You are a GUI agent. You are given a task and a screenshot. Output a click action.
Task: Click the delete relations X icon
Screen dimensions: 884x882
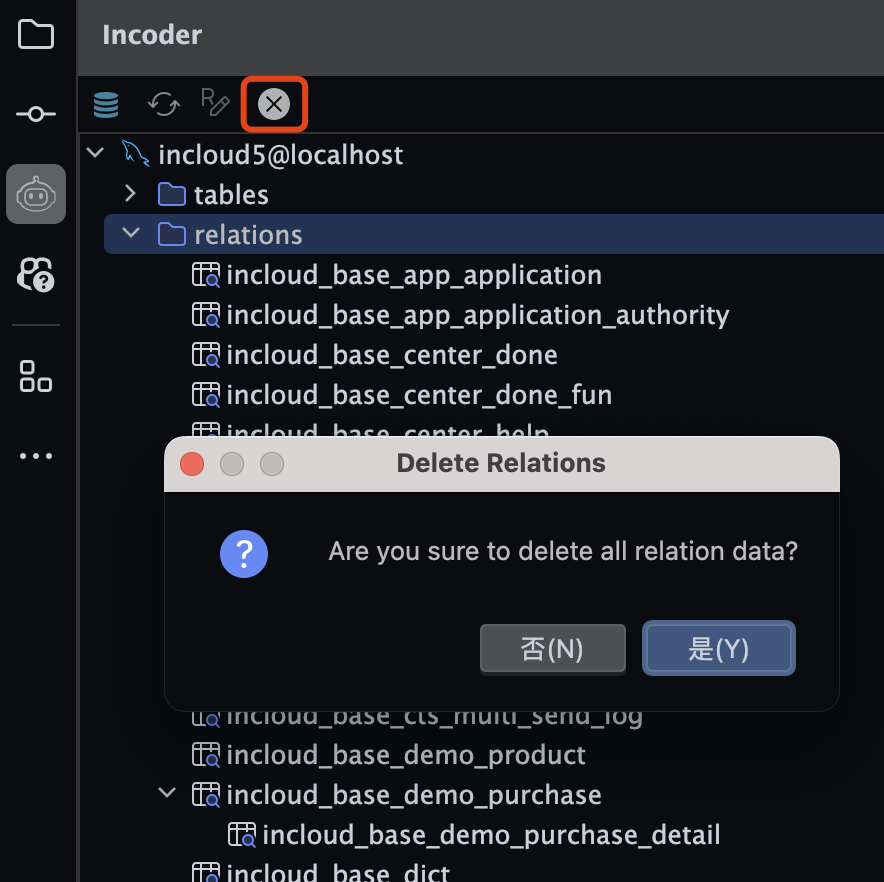[x=274, y=104]
